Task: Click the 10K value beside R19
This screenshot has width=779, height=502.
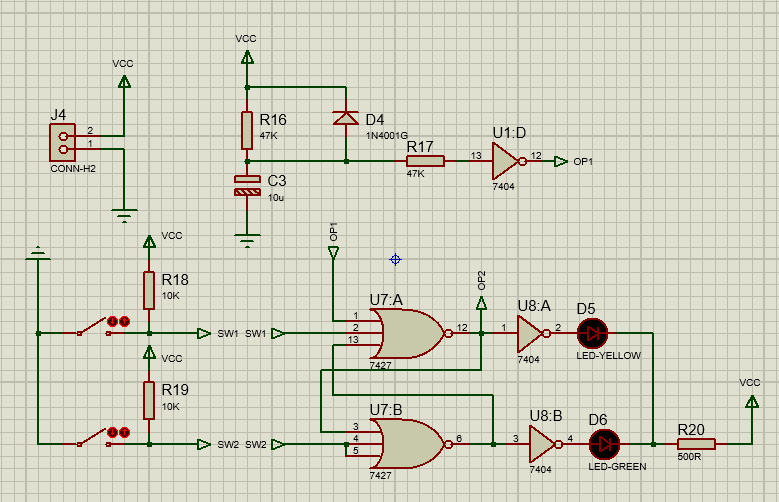Action: 170,407
